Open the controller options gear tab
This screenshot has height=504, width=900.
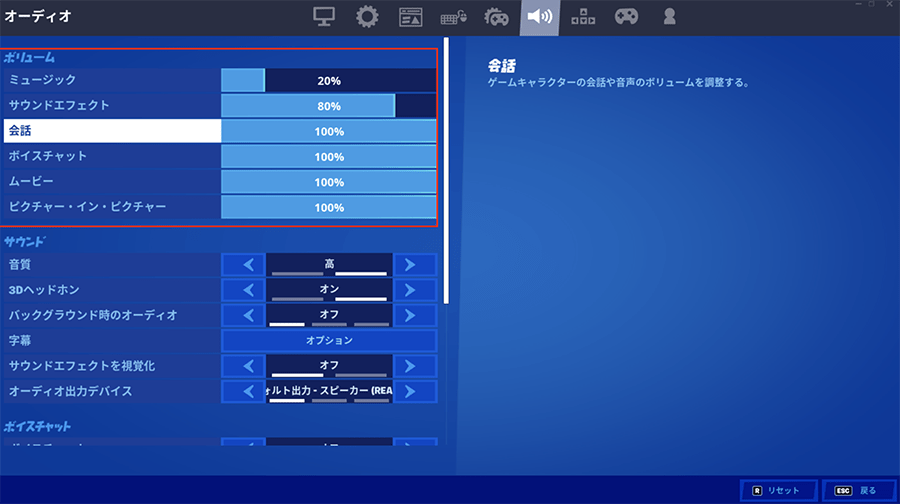pyautogui.click(x=496, y=17)
